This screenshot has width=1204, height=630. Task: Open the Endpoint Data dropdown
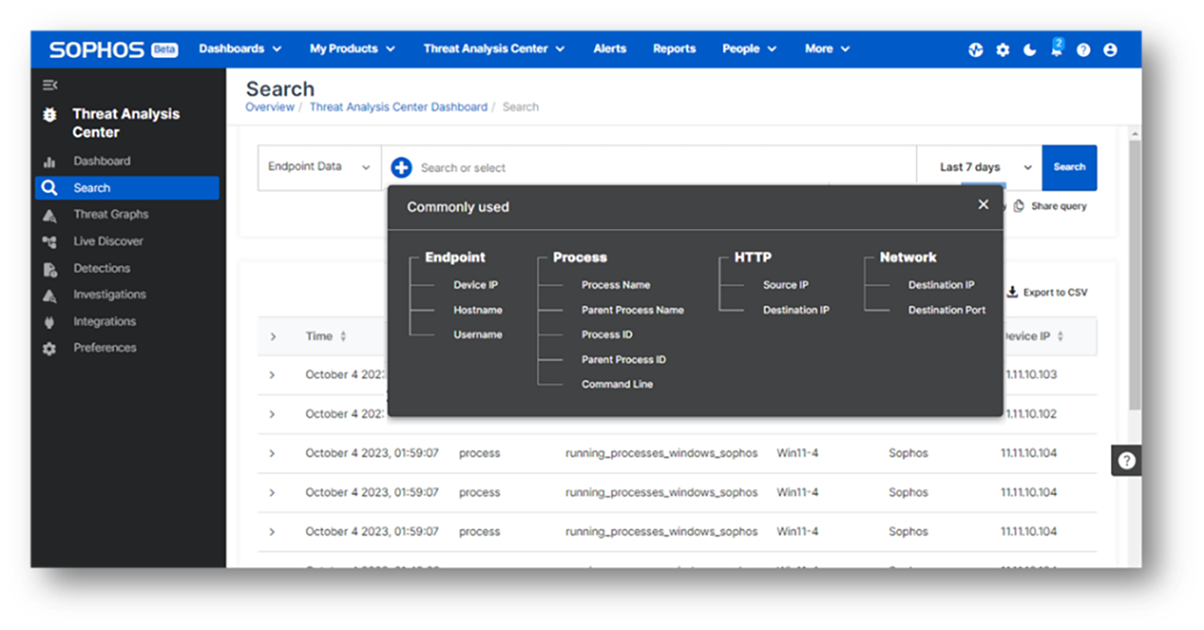click(318, 167)
